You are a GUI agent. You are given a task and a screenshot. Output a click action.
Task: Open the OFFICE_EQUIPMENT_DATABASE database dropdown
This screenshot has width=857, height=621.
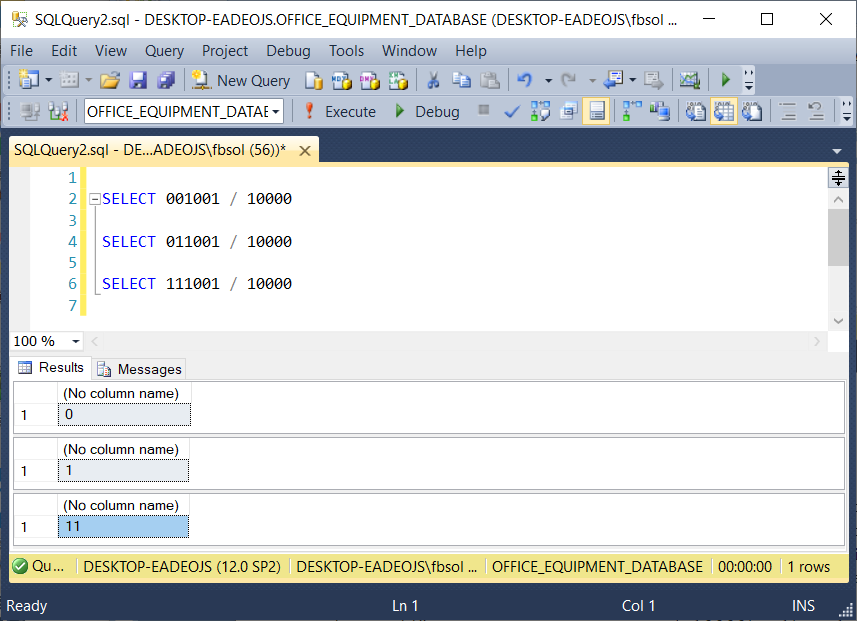coord(276,111)
